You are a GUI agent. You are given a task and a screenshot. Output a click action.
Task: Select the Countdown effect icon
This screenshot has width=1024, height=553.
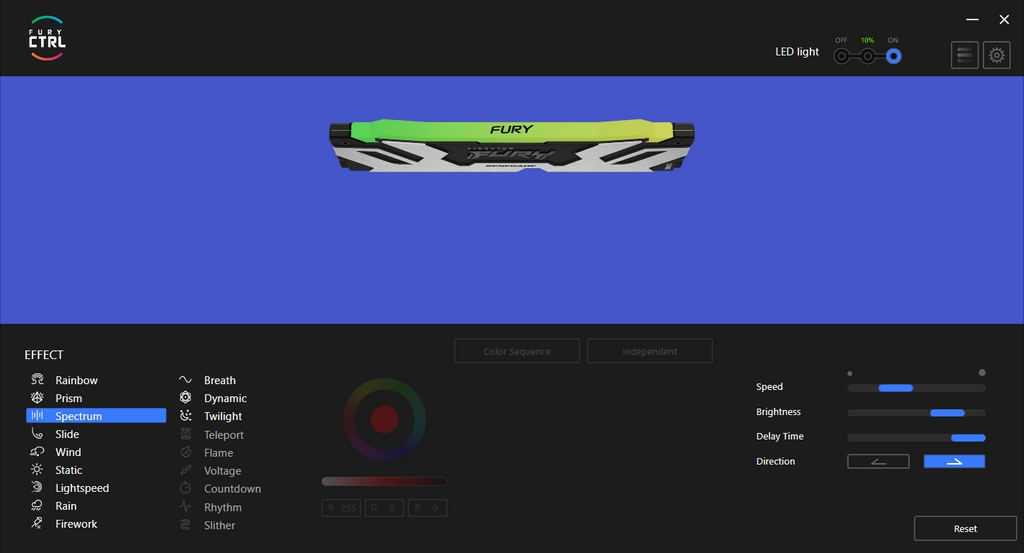pyautogui.click(x=185, y=488)
